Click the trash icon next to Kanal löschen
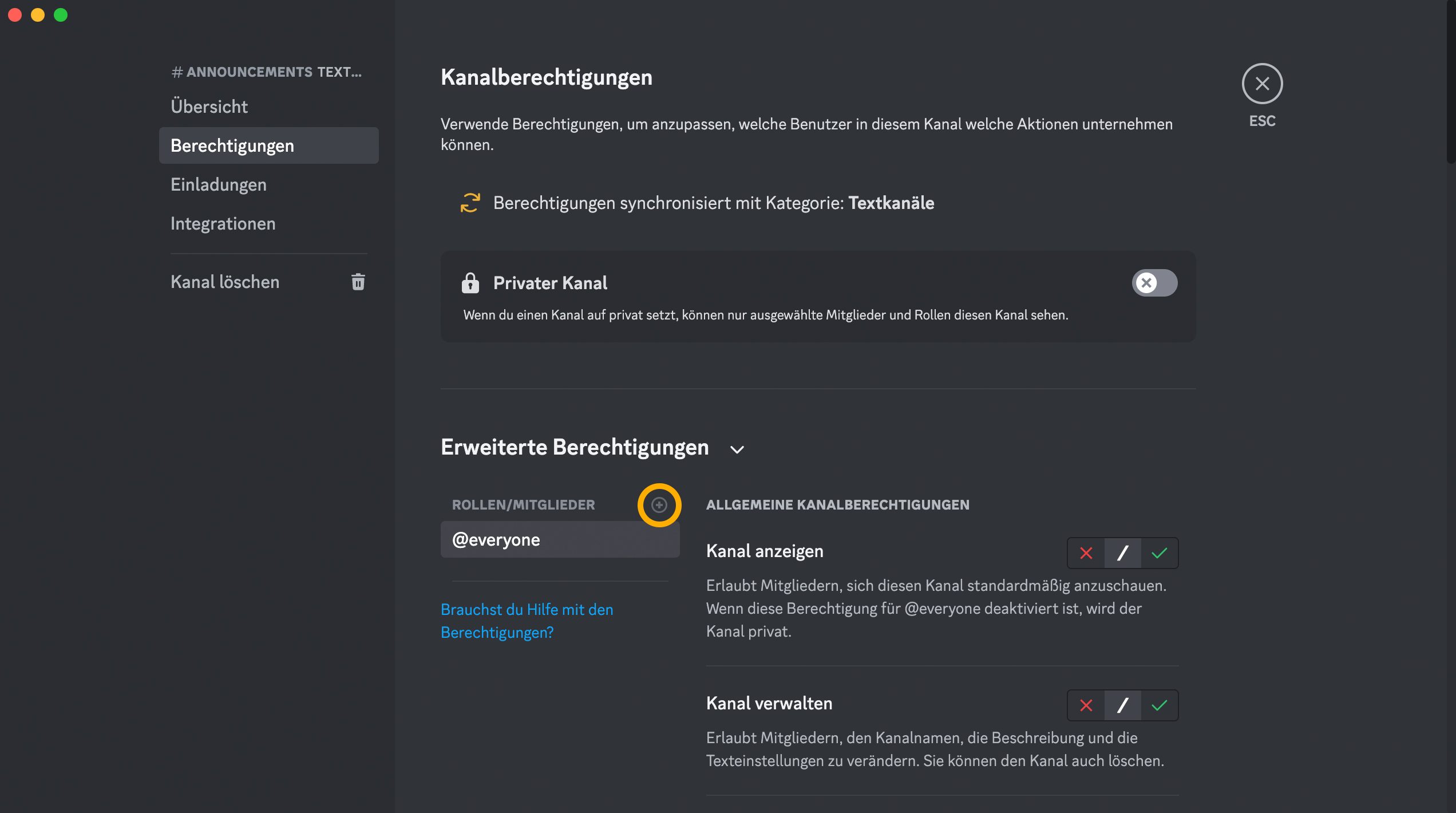This screenshot has height=813, width=1456. tap(358, 282)
